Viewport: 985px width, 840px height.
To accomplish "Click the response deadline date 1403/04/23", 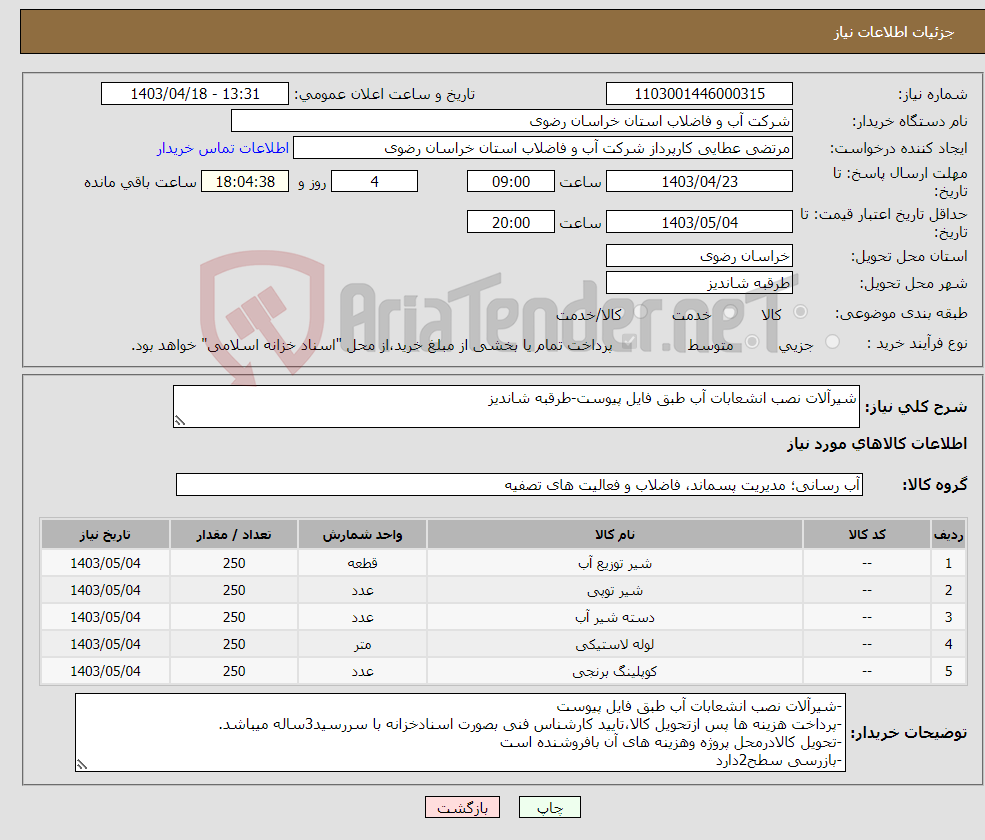I will point(699,182).
